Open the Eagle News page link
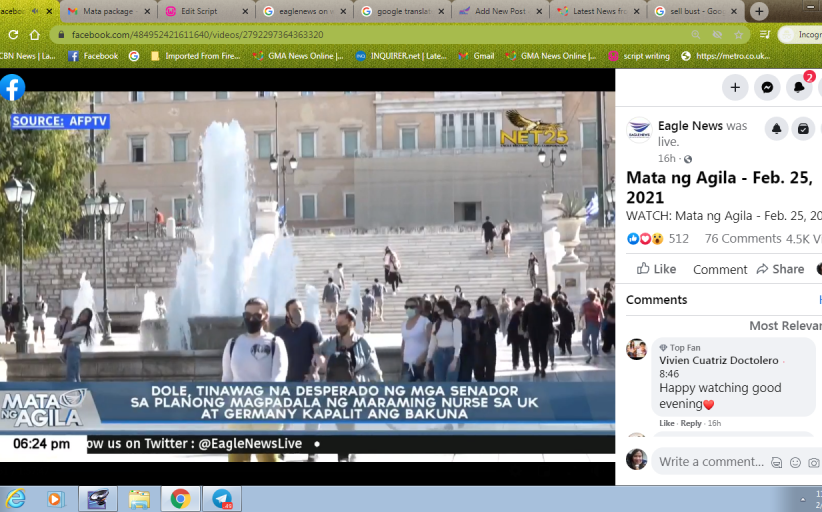Screen dimensions: 822x512 click(690, 126)
